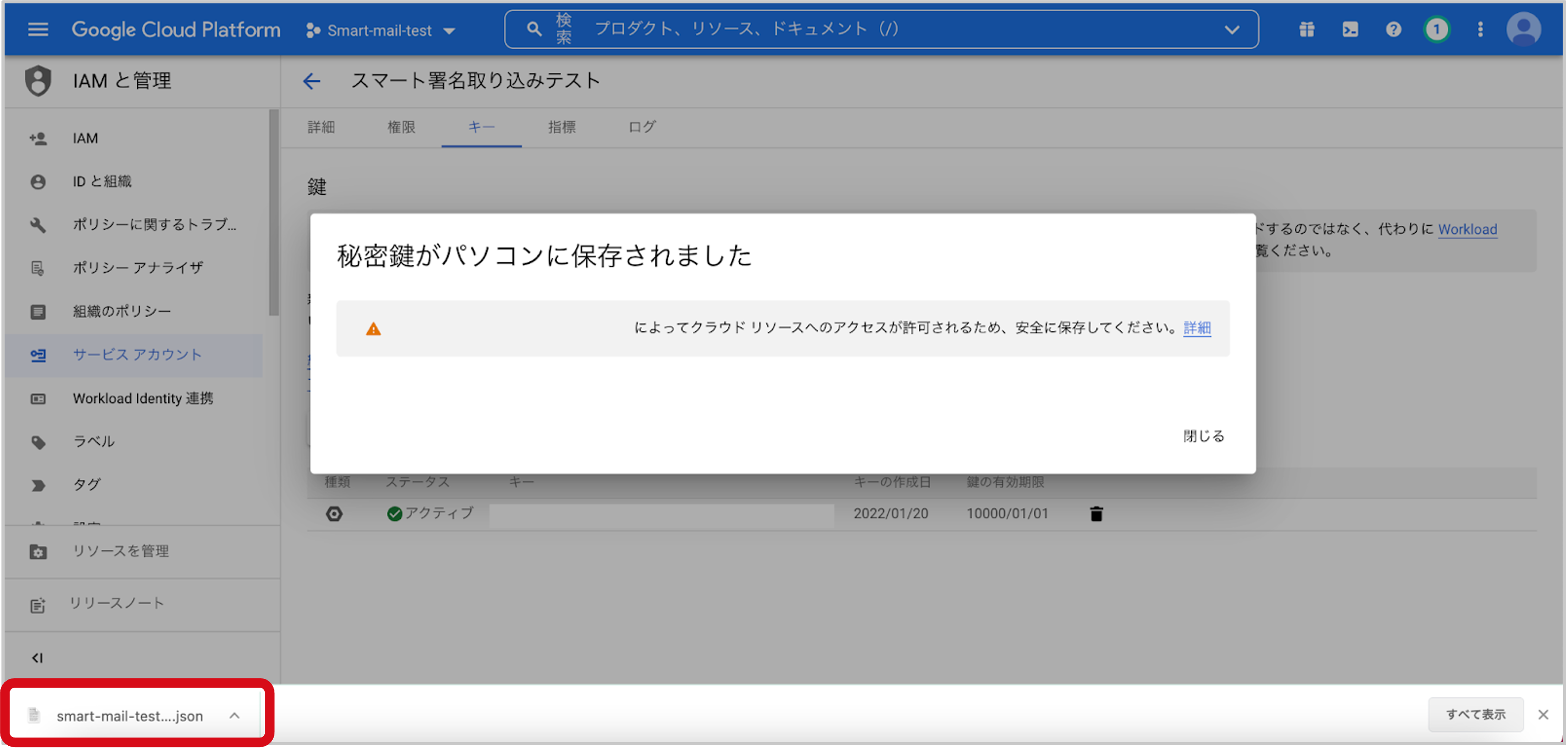Click the search magnifier icon
This screenshot has width=1568, height=748.
(x=534, y=29)
